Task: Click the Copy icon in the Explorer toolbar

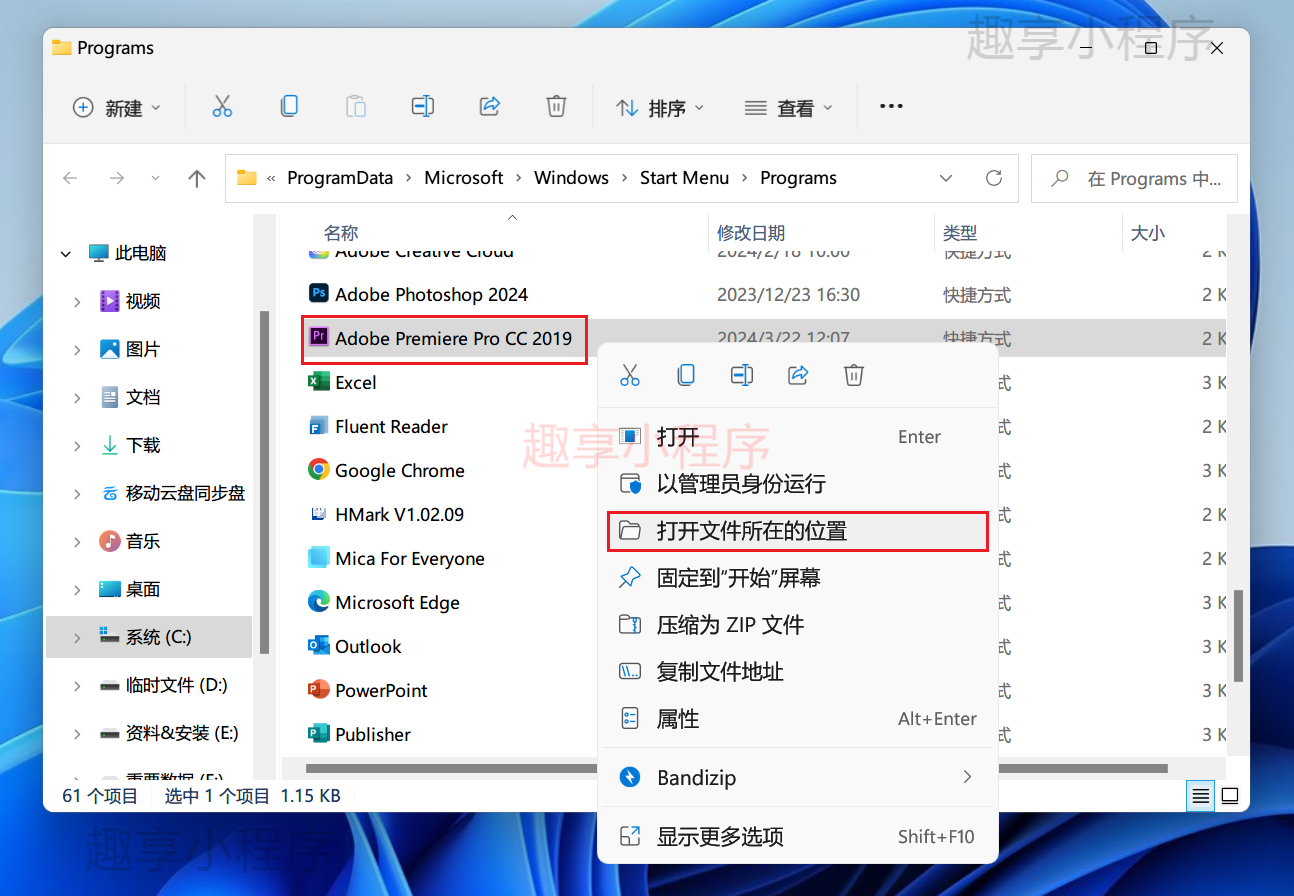Action: pyautogui.click(x=289, y=106)
